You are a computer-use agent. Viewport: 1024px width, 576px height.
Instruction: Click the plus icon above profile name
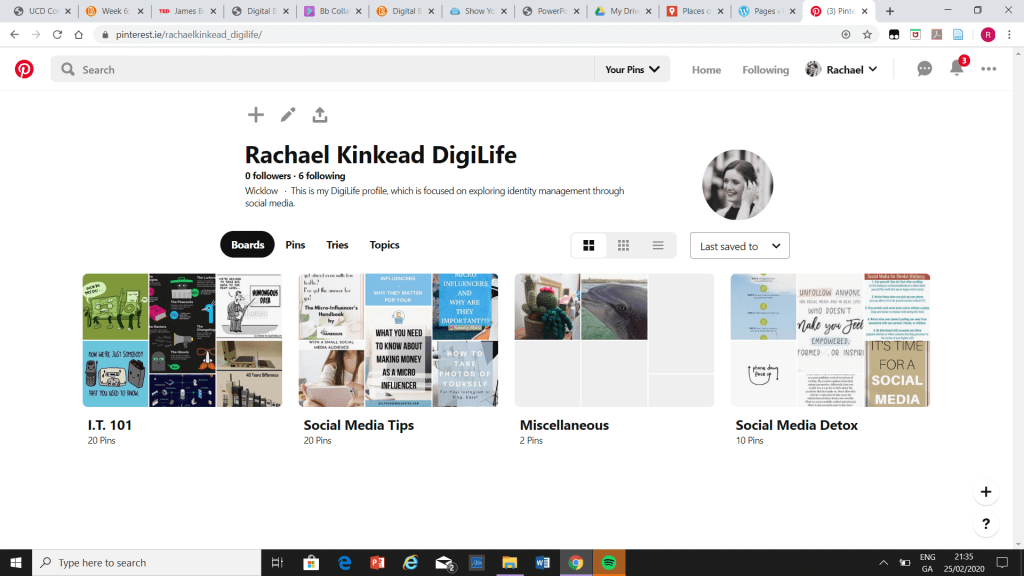pyautogui.click(x=256, y=115)
